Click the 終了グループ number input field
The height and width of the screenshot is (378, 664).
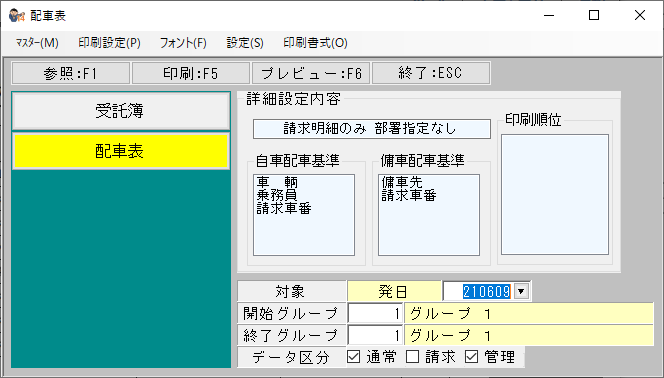(375, 336)
